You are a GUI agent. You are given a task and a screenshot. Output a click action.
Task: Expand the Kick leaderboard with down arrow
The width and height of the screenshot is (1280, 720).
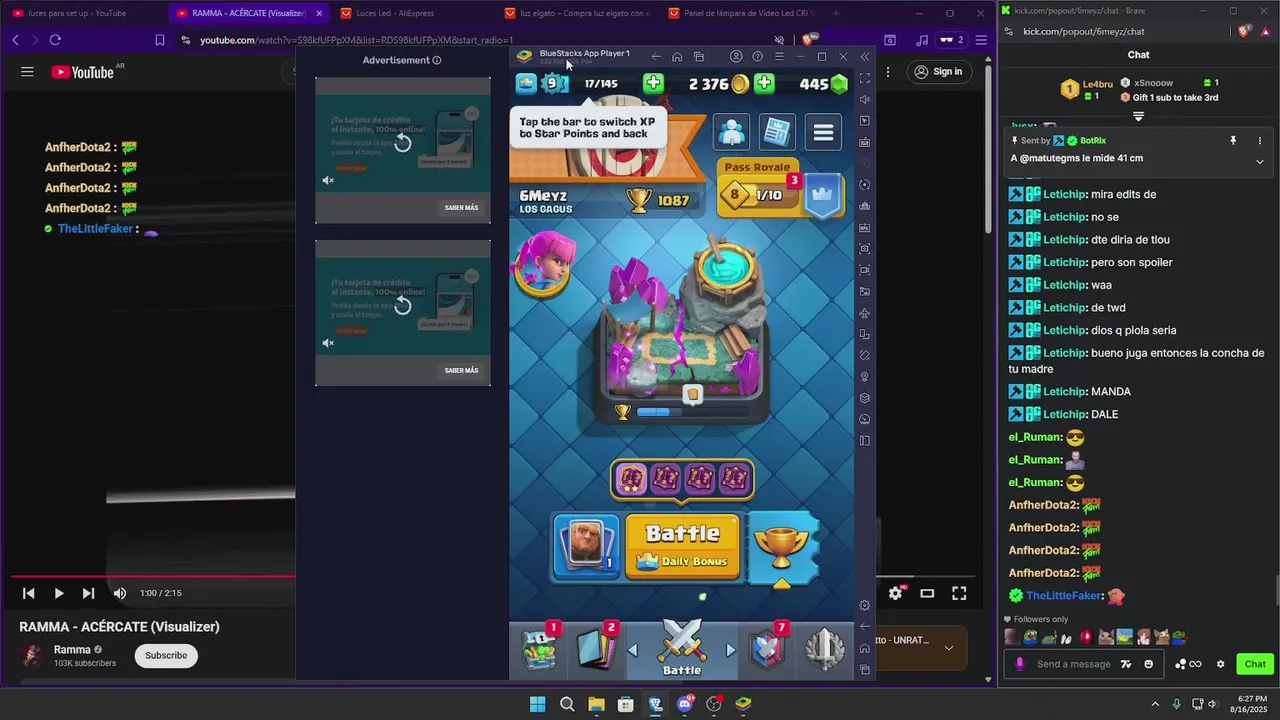(1138, 116)
